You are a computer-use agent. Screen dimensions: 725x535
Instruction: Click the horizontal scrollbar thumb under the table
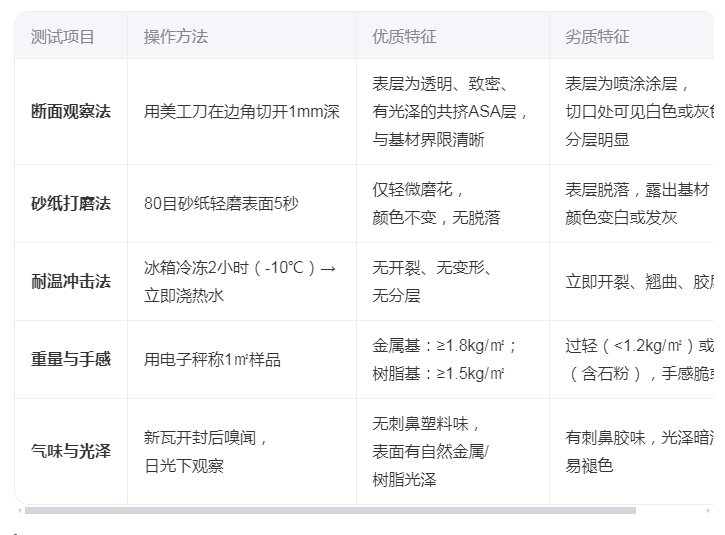click(330, 510)
